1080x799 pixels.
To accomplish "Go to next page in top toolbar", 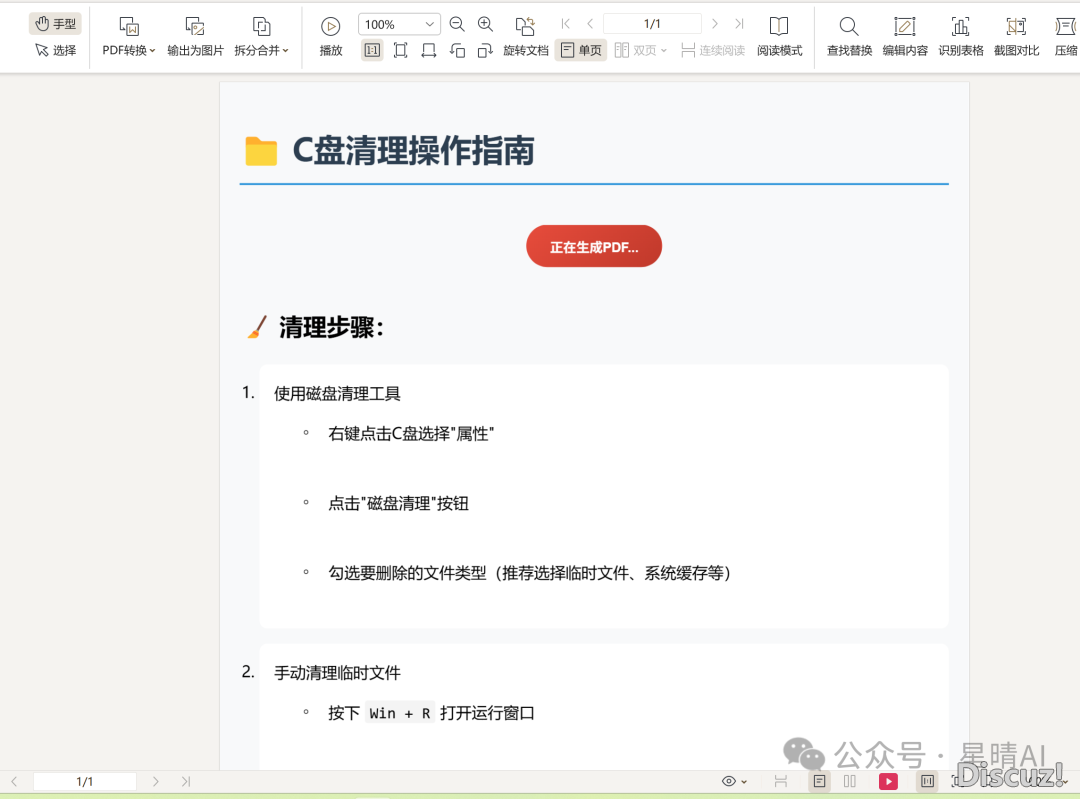I will point(715,23).
